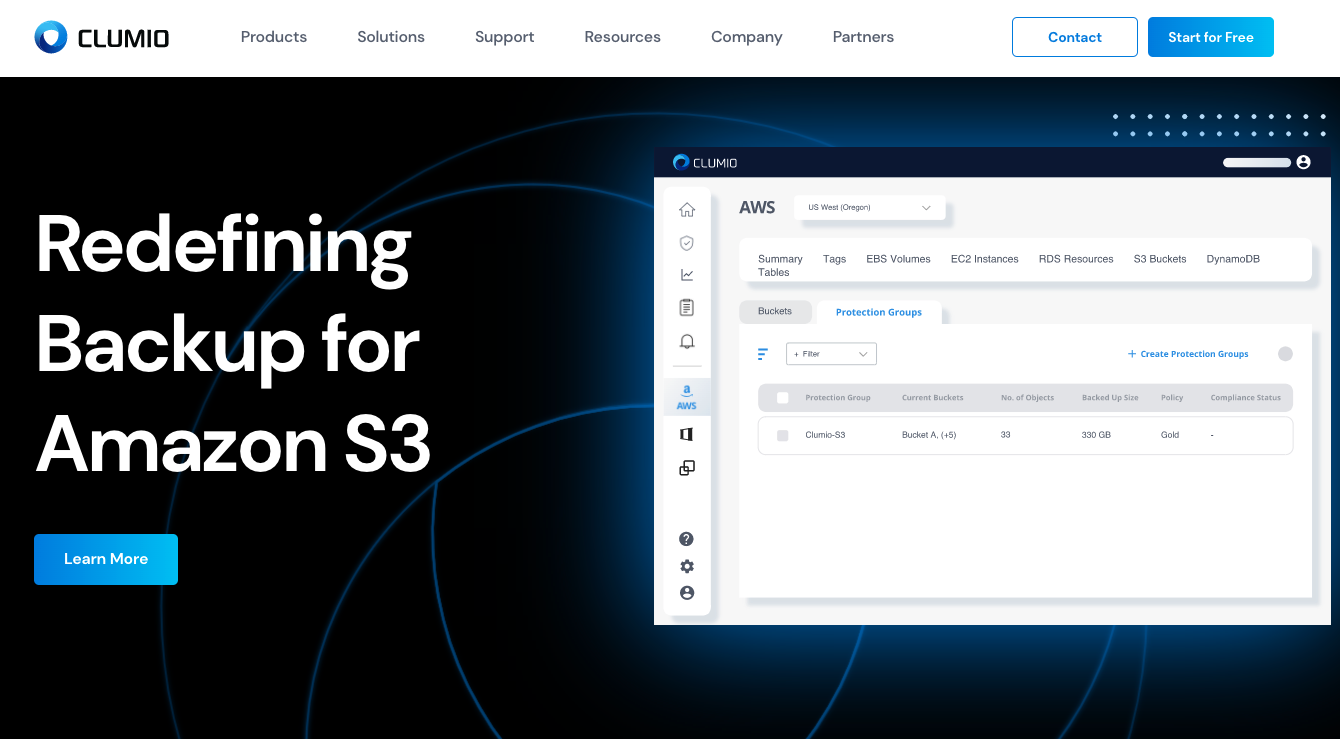1340x739 pixels.
Task: Check the select-all checkbox in table header
Action: pyautogui.click(x=783, y=398)
